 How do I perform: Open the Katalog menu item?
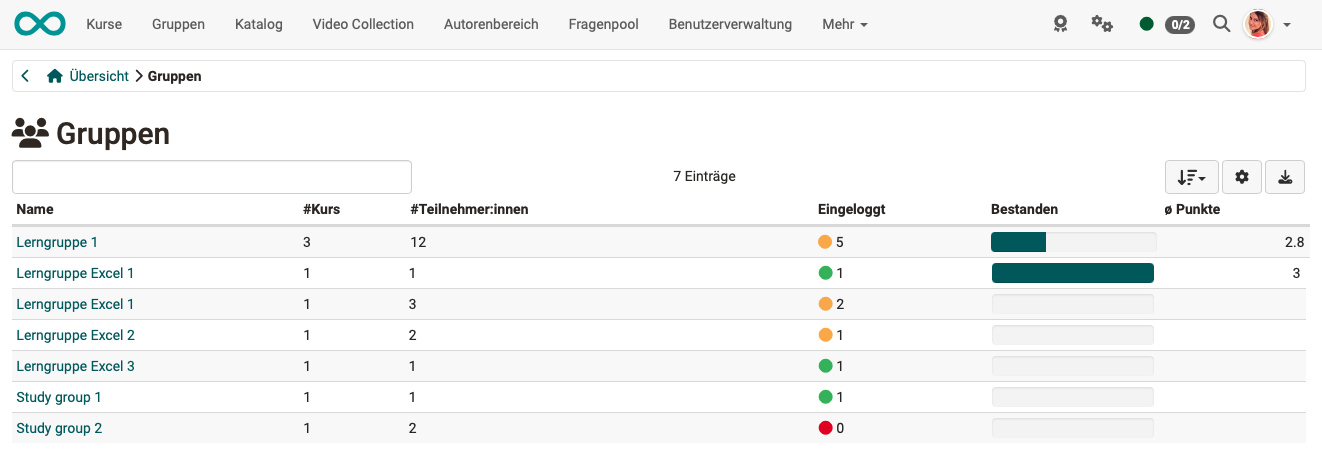coord(258,24)
